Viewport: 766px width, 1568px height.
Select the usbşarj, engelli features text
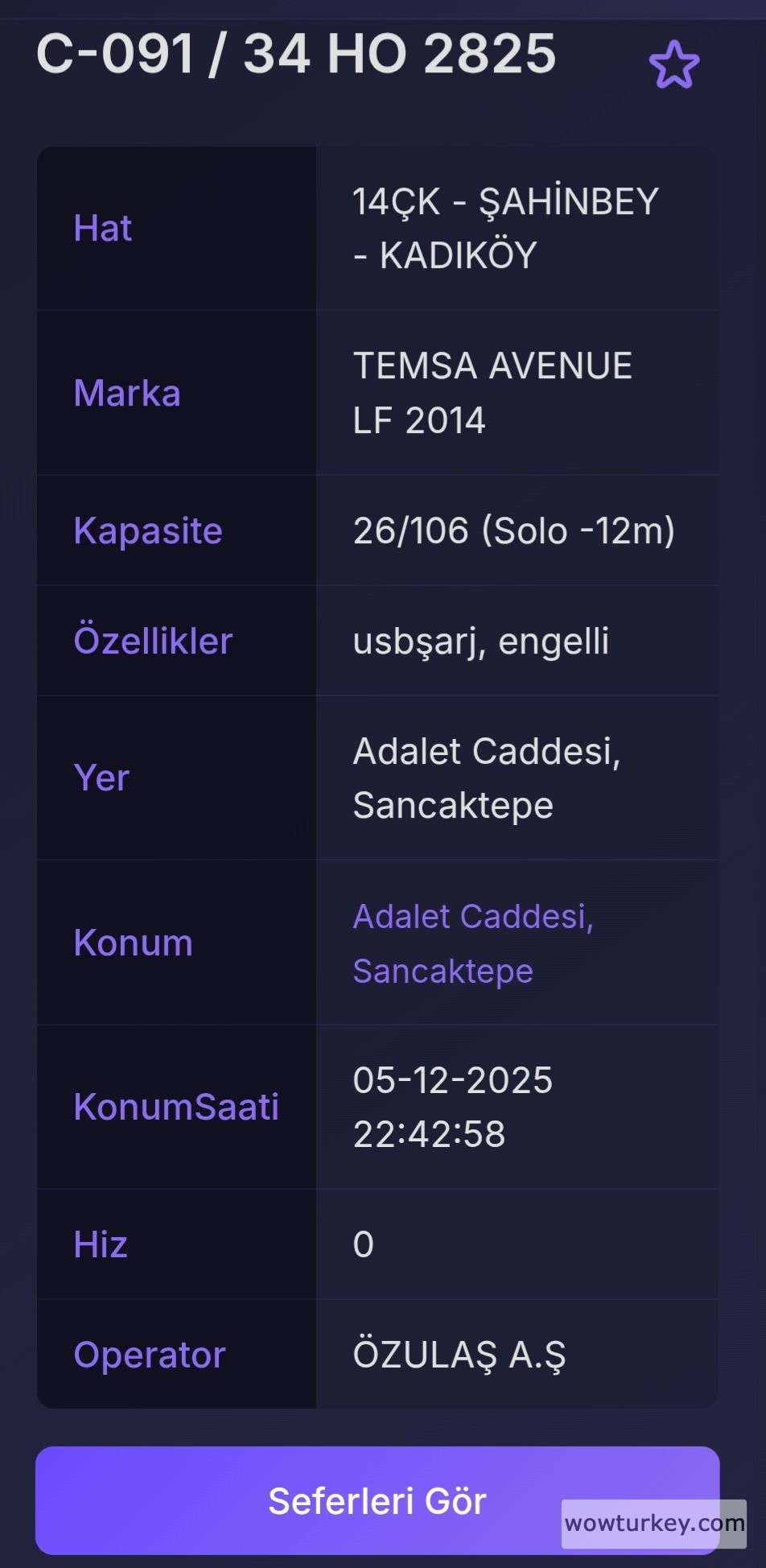coord(480,642)
